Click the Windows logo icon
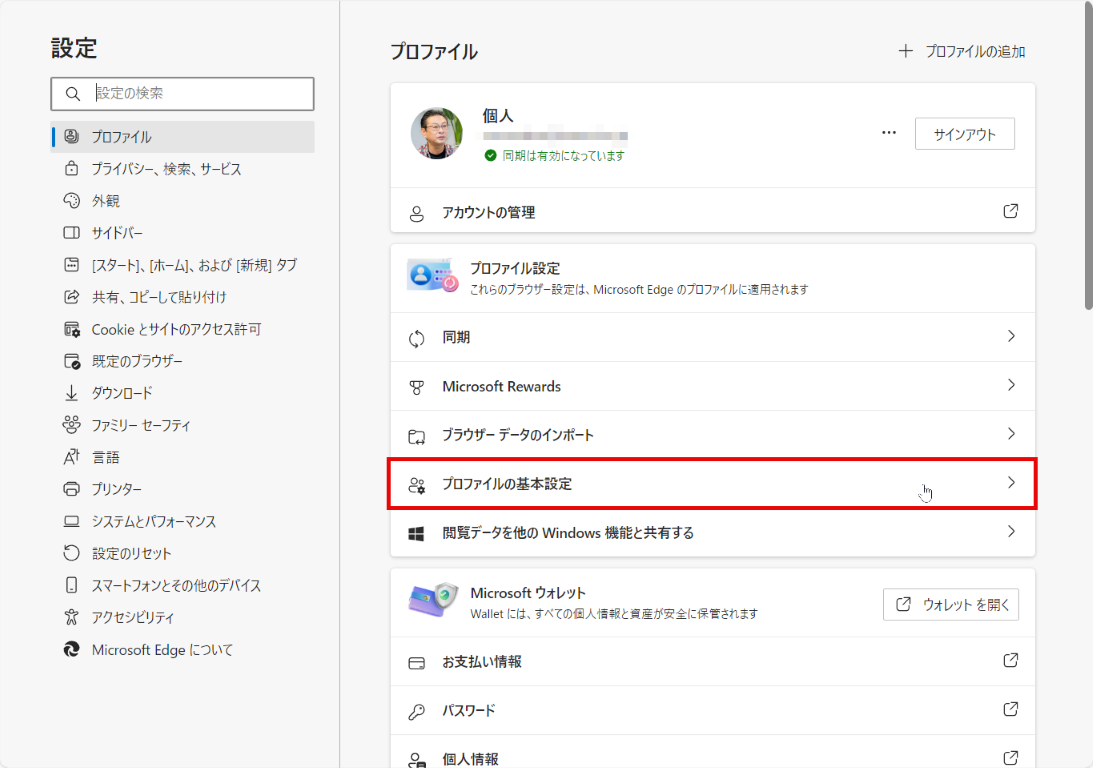The width and height of the screenshot is (1093, 768). pyautogui.click(x=416, y=534)
